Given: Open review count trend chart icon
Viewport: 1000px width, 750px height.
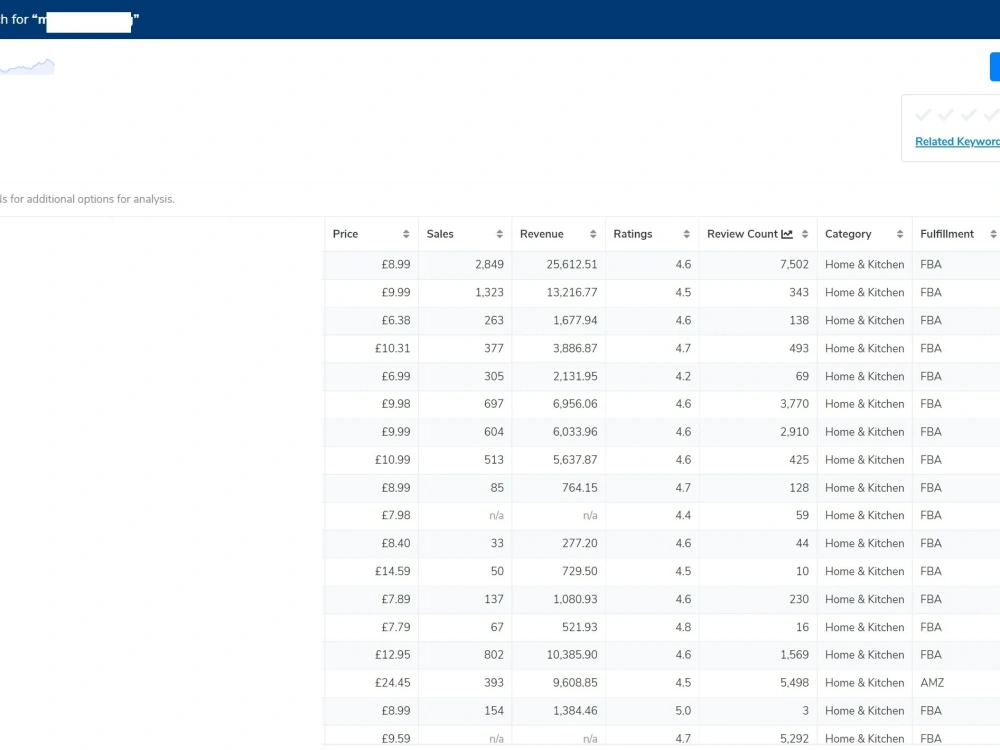Looking at the screenshot, I should (787, 234).
